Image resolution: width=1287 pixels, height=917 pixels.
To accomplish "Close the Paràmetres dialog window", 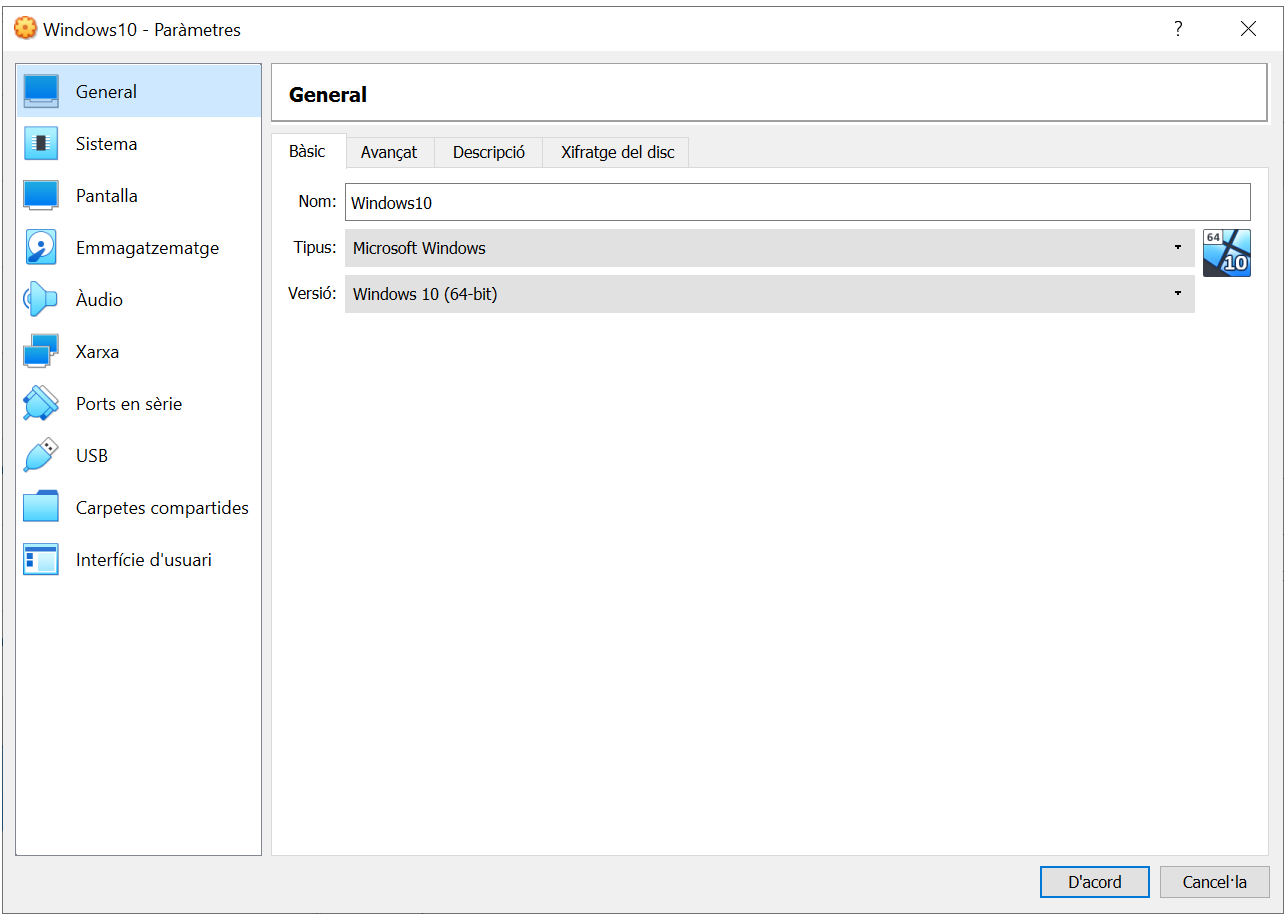I will pyautogui.click(x=1248, y=29).
